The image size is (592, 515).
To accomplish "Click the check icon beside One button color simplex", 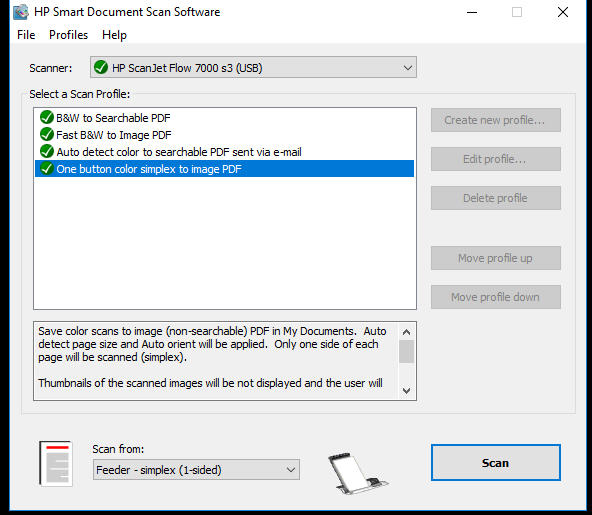I will 47,168.
